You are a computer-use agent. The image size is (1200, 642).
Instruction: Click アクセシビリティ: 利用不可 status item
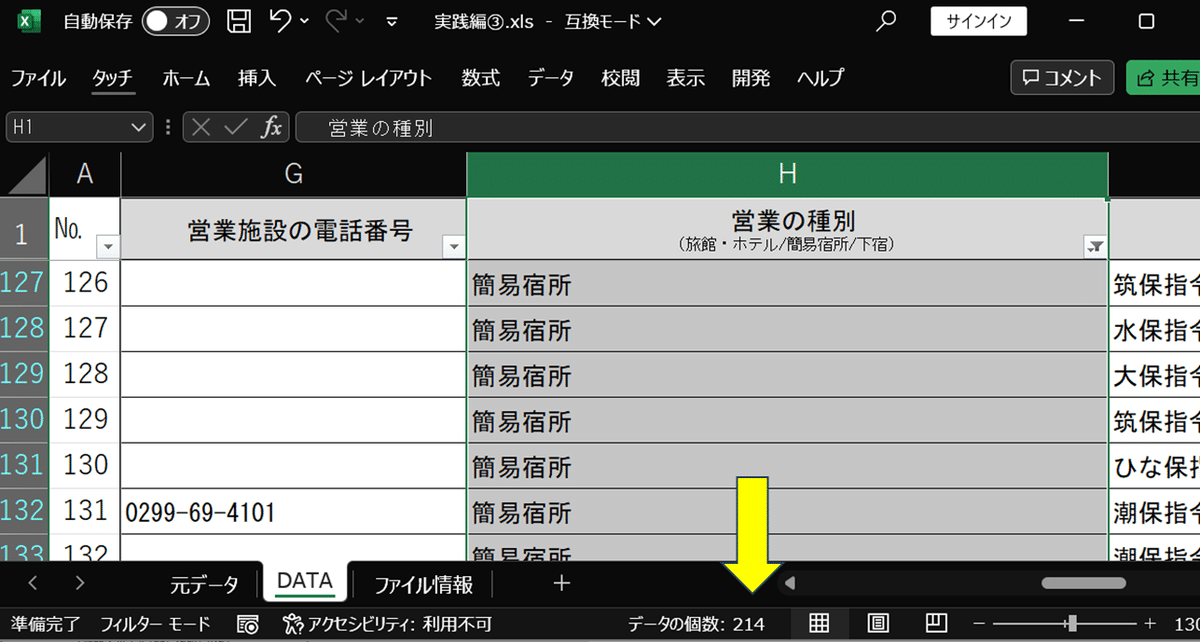(387, 624)
